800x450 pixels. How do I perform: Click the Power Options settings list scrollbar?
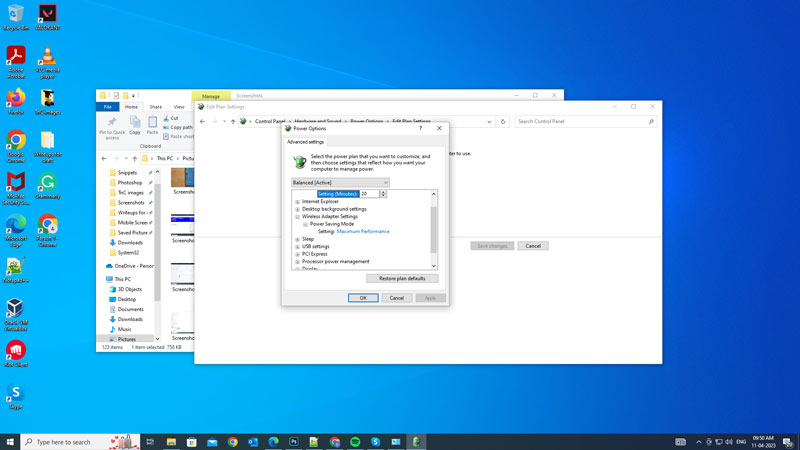pos(434,230)
